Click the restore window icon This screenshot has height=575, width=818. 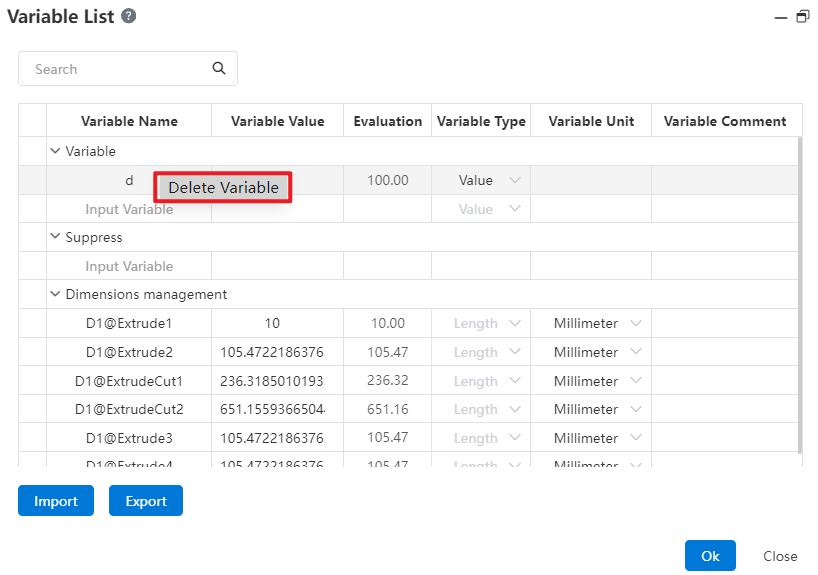[x=802, y=17]
